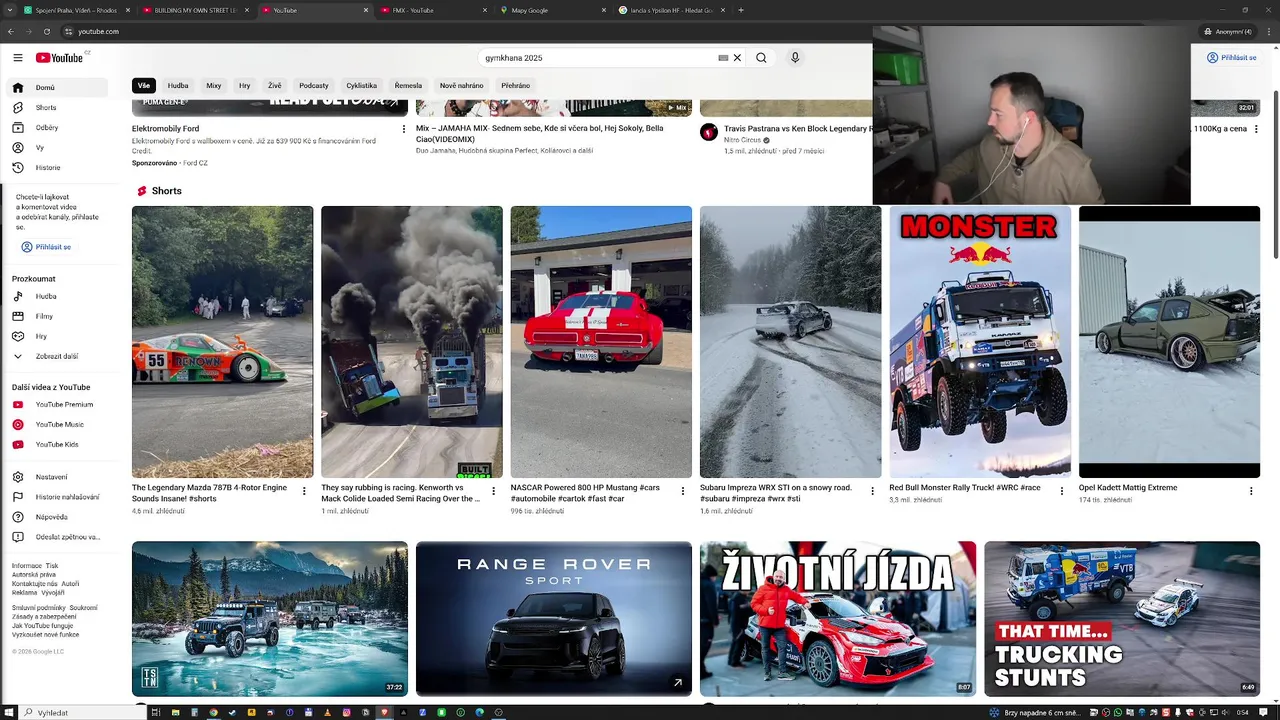Screen dimensions: 1280x720
Task: Open a new browser tab with plus
Action: (741, 10)
